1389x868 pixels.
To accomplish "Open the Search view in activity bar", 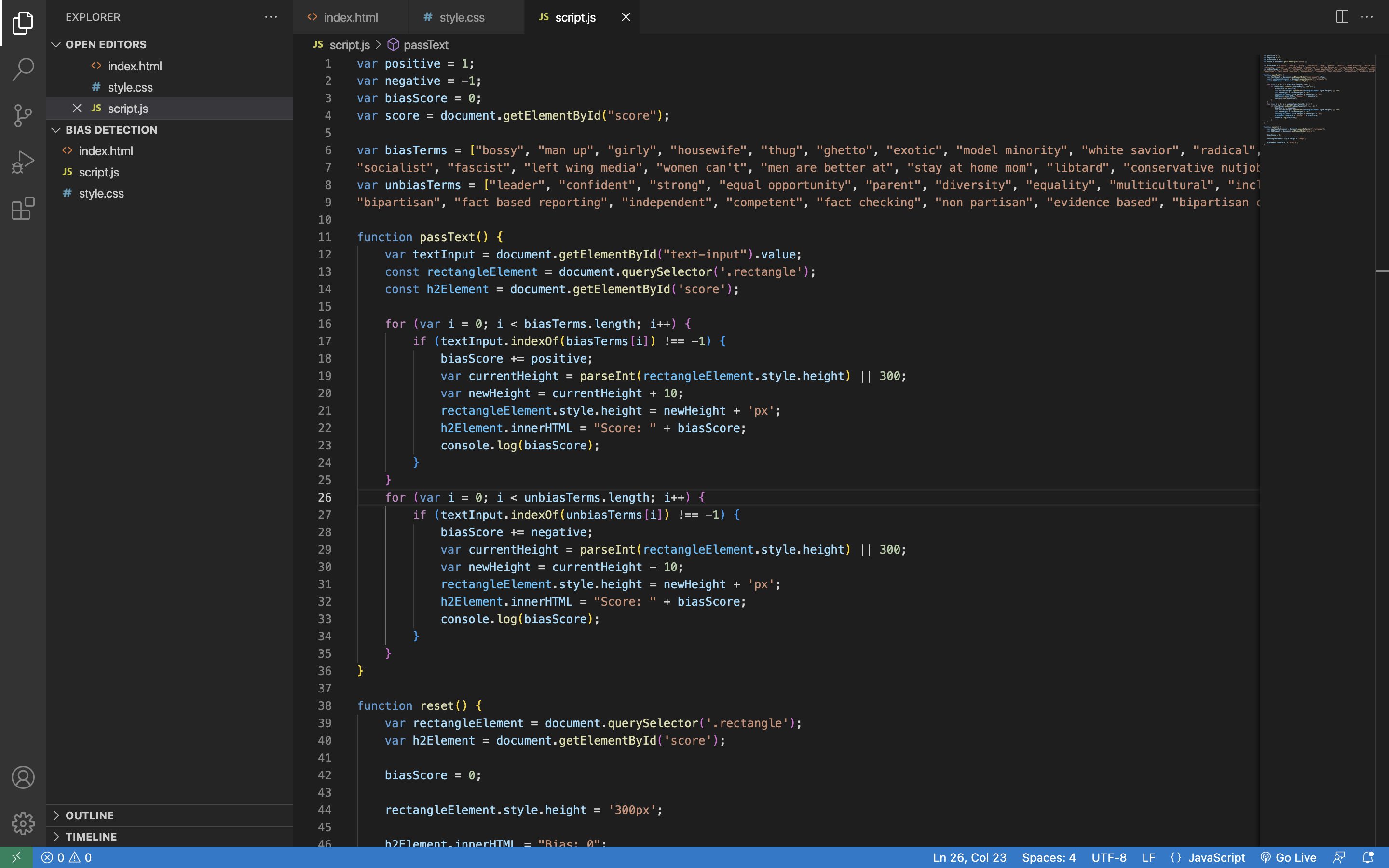I will 23,69.
